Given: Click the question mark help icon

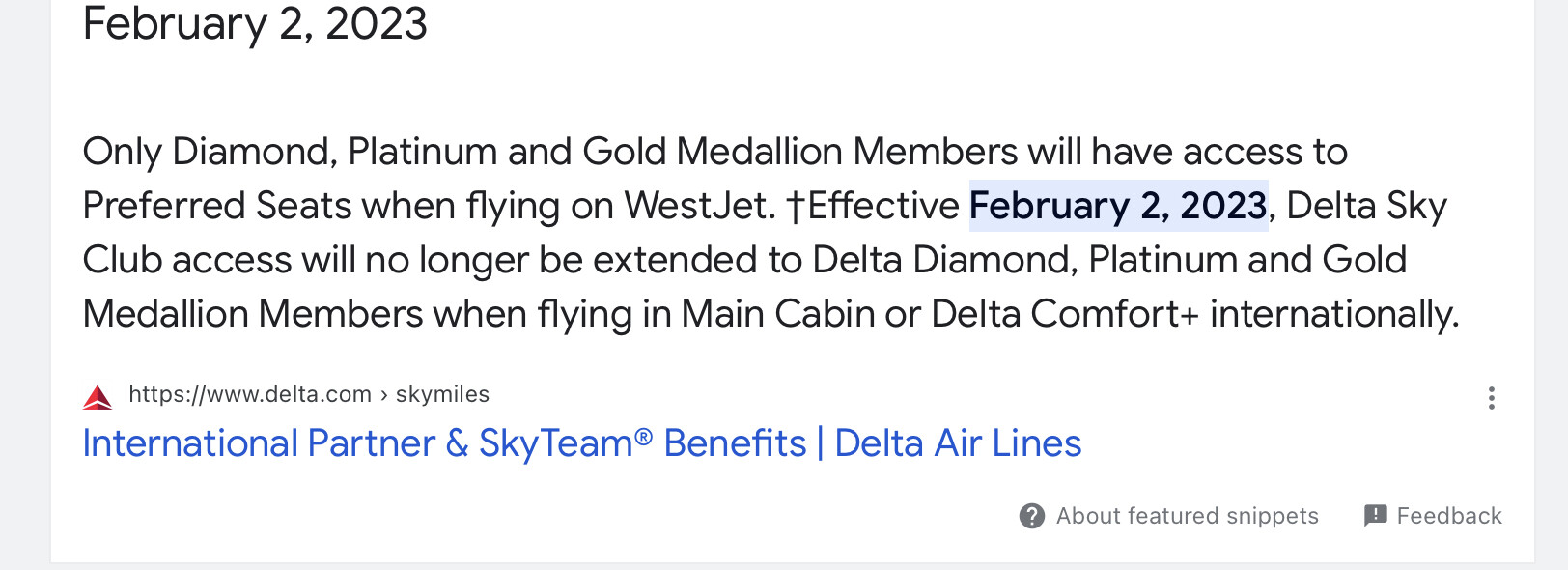Looking at the screenshot, I should point(1031,516).
